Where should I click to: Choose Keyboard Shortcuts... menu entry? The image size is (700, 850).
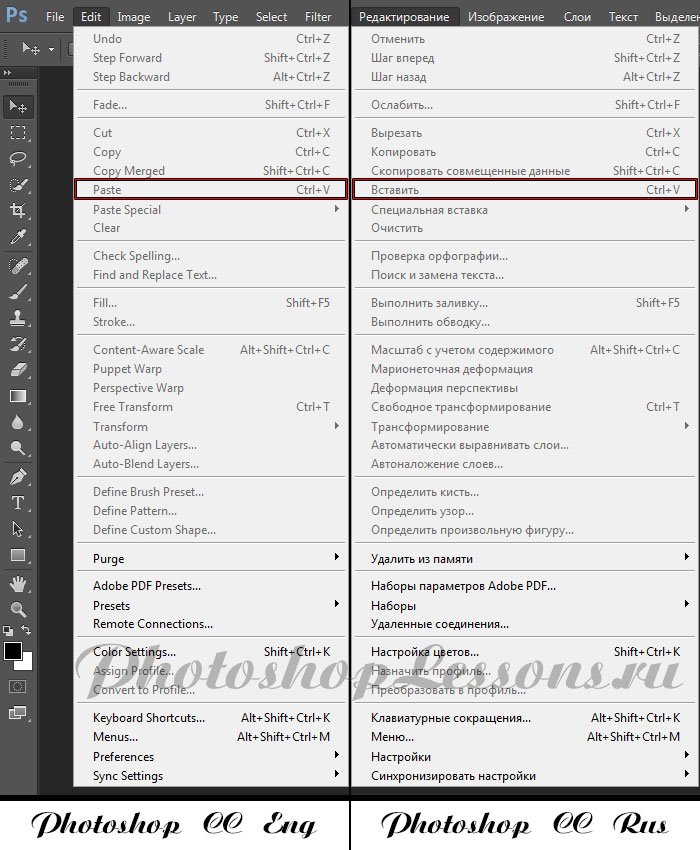149,718
